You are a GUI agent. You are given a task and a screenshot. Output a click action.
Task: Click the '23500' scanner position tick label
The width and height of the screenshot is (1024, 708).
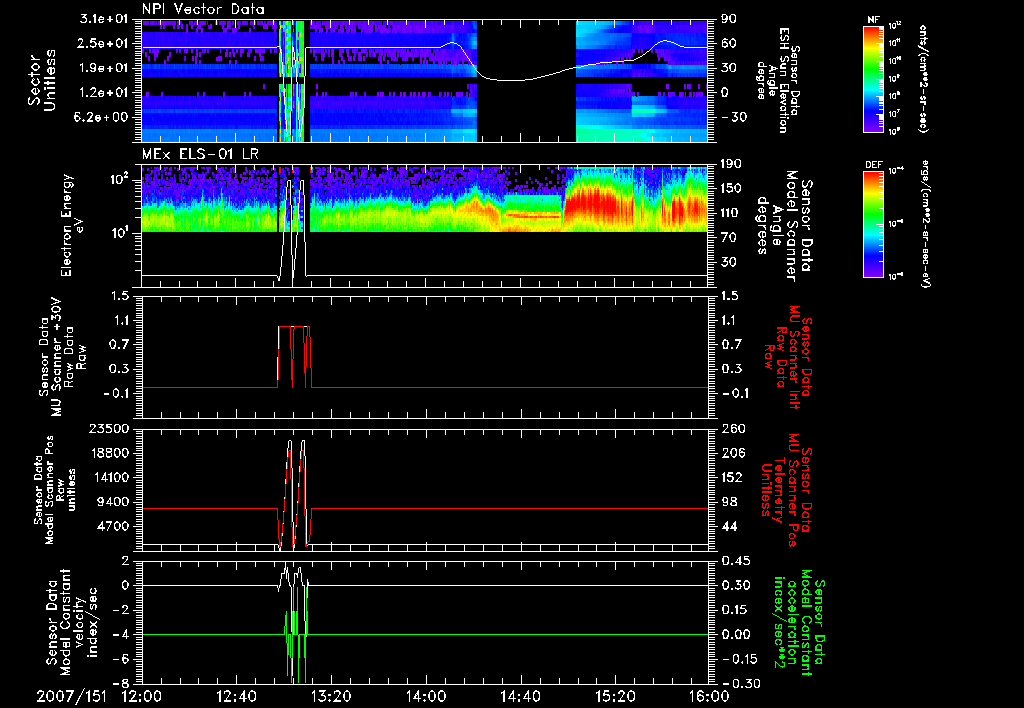[x=108, y=428]
